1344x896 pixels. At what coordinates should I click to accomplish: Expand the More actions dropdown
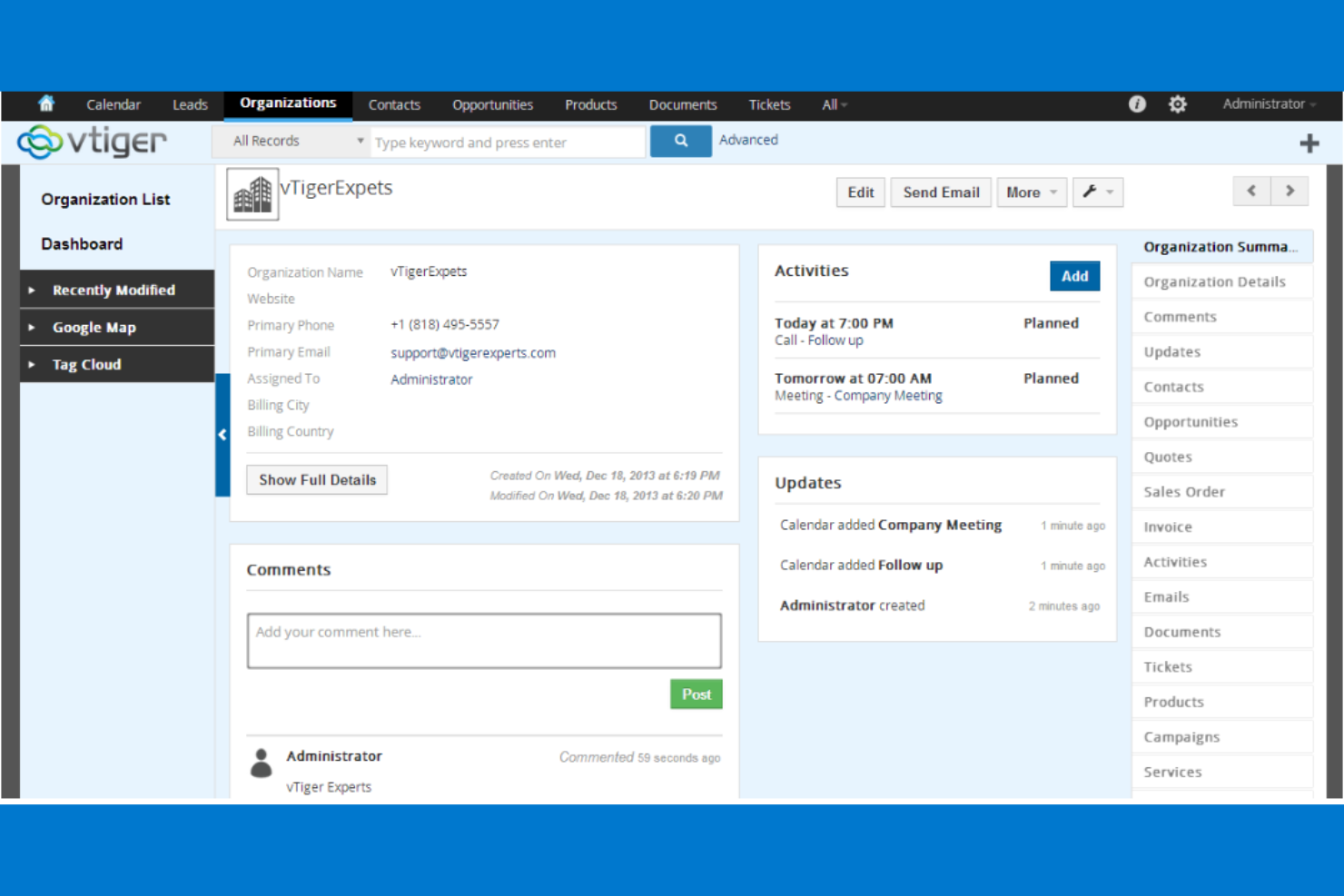pos(1032,192)
